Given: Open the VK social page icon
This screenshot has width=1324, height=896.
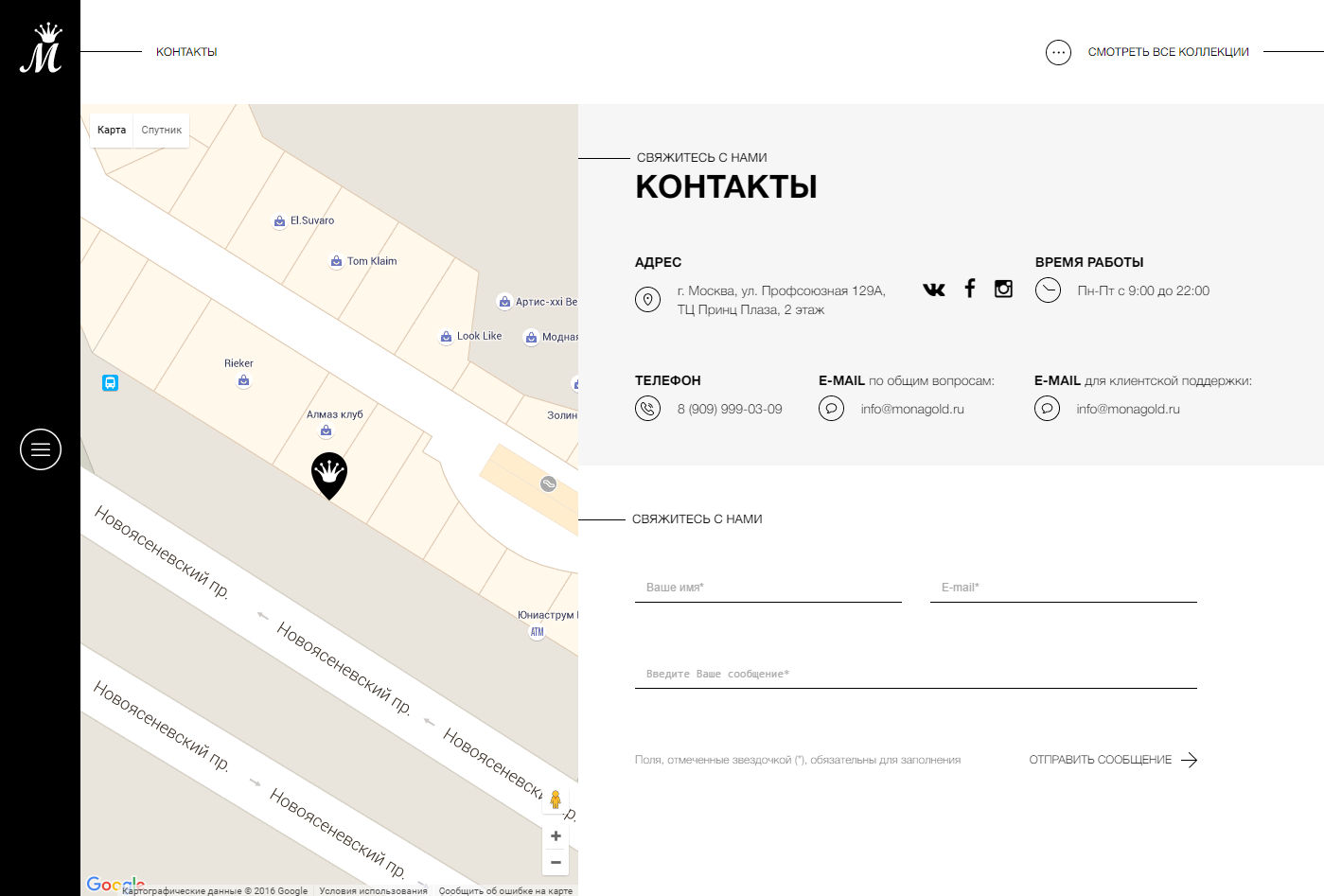Looking at the screenshot, I should click(x=934, y=290).
